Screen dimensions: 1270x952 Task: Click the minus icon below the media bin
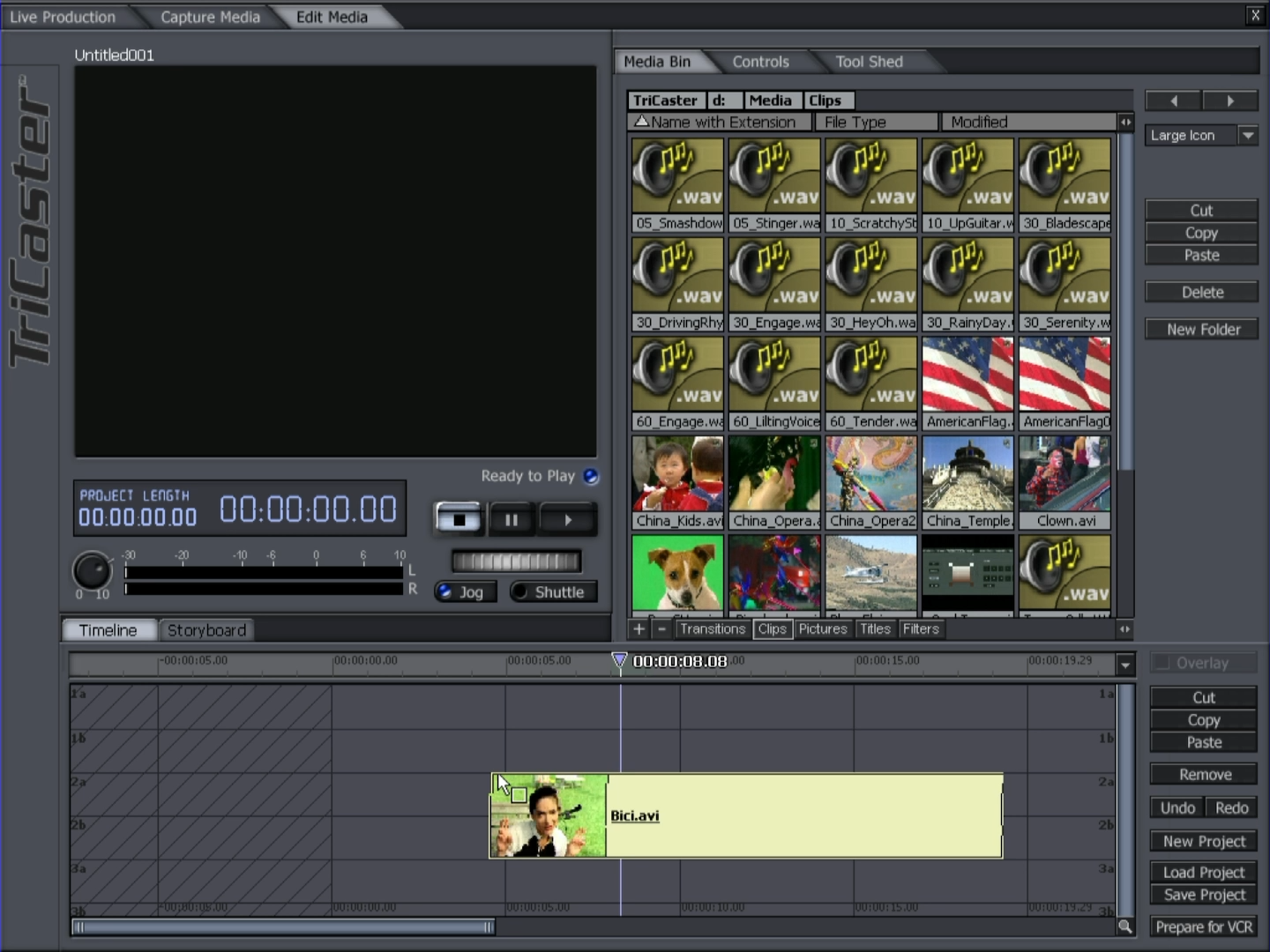coord(662,628)
